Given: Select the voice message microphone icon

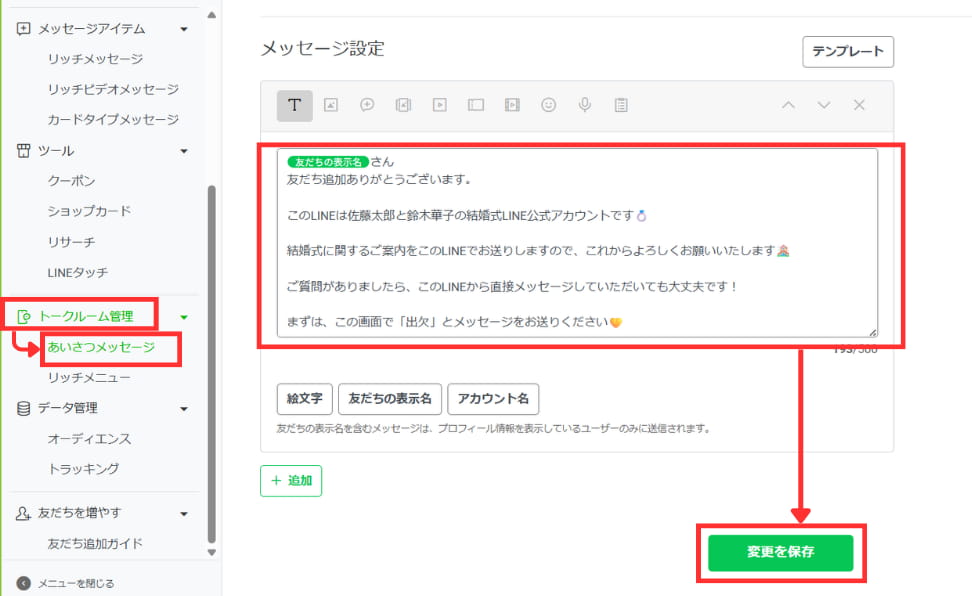Looking at the screenshot, I should click(585, 105).
